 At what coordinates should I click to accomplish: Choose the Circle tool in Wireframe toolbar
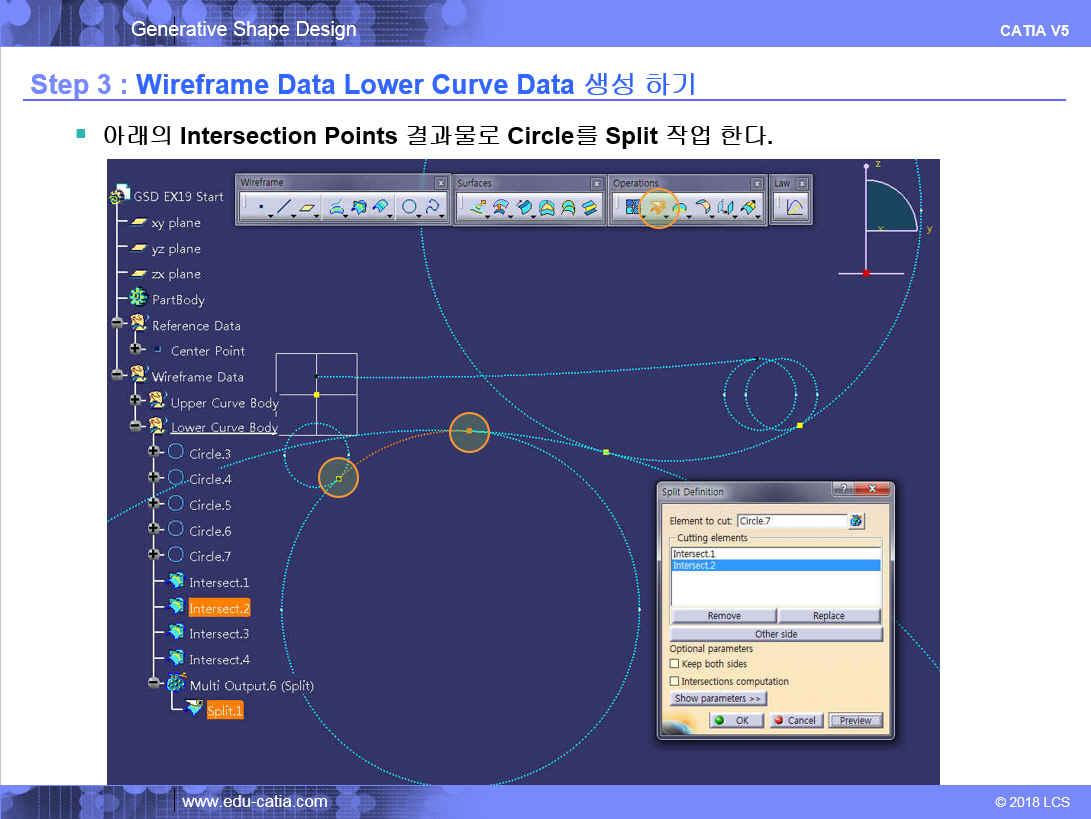click(x=408, y=207)
